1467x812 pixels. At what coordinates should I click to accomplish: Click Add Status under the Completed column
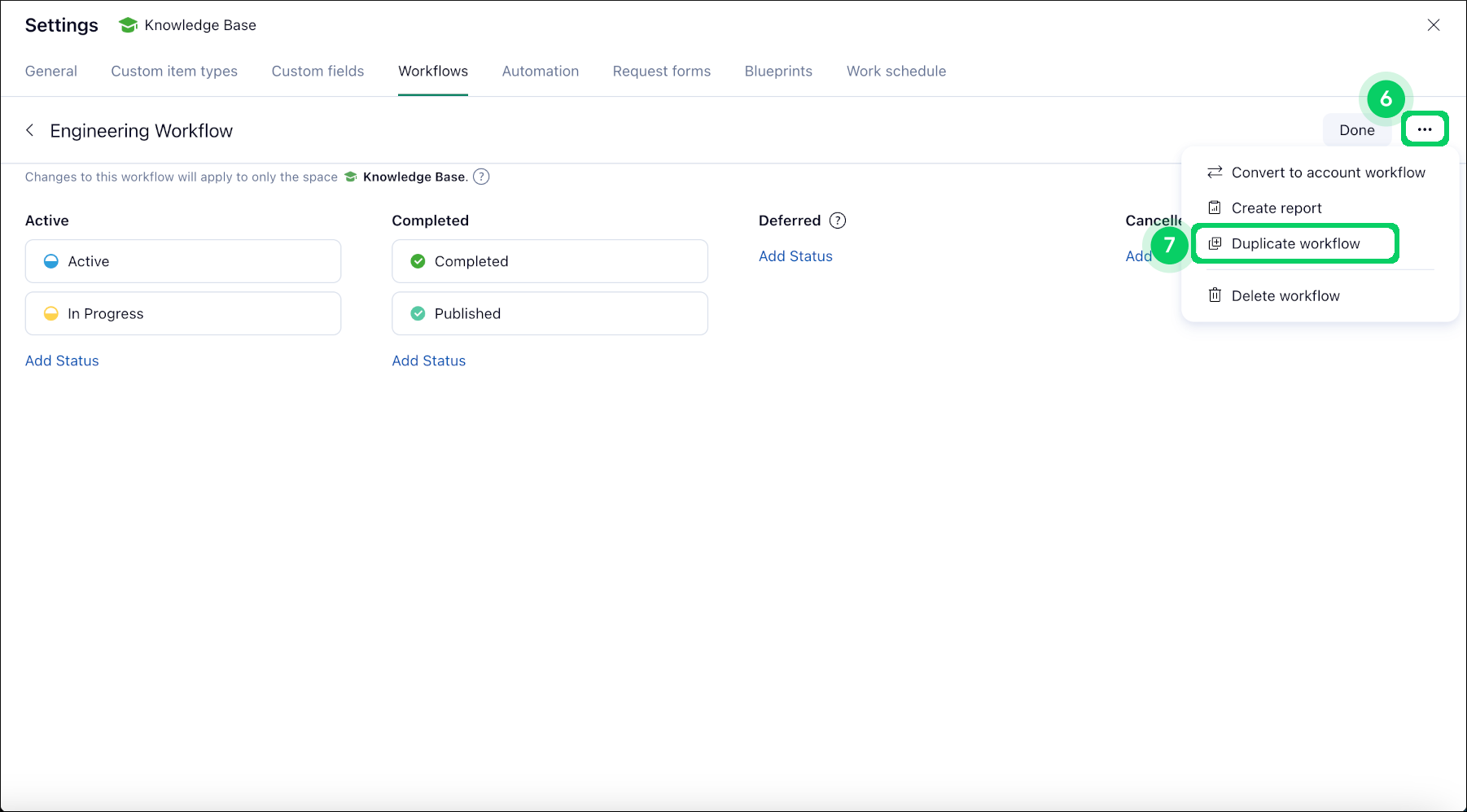tap(428, 360)
